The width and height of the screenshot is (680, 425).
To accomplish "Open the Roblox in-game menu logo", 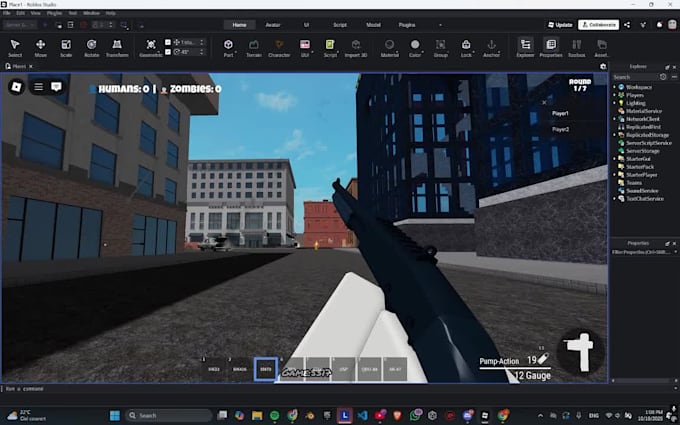I will 16,87.
